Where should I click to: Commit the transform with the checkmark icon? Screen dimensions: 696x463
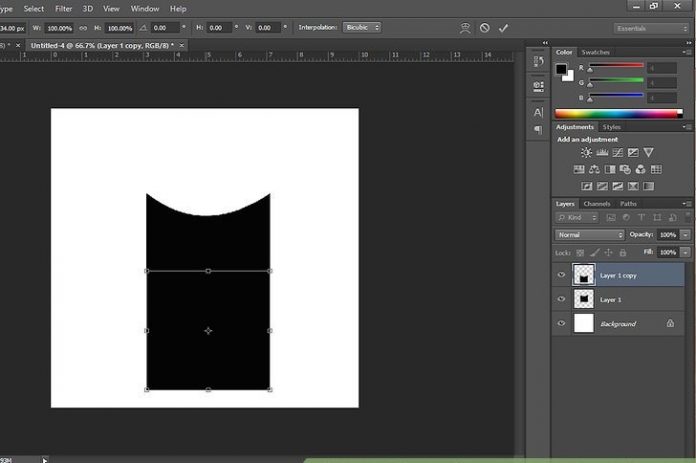coord(503,28)
